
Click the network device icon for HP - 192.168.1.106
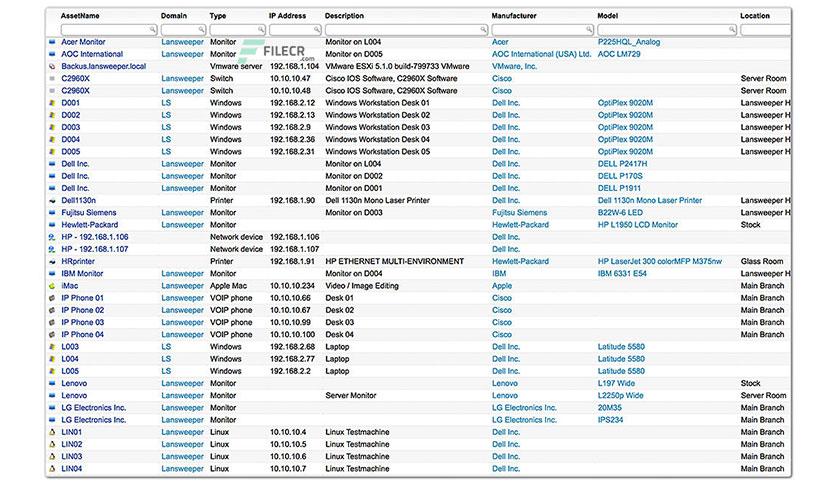point(52,237)
